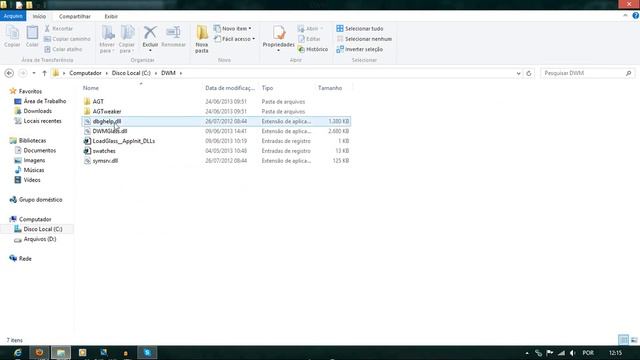Click Recortar in the ribbon
Screen dimensions: 640x360
click(x=59, y=29)
